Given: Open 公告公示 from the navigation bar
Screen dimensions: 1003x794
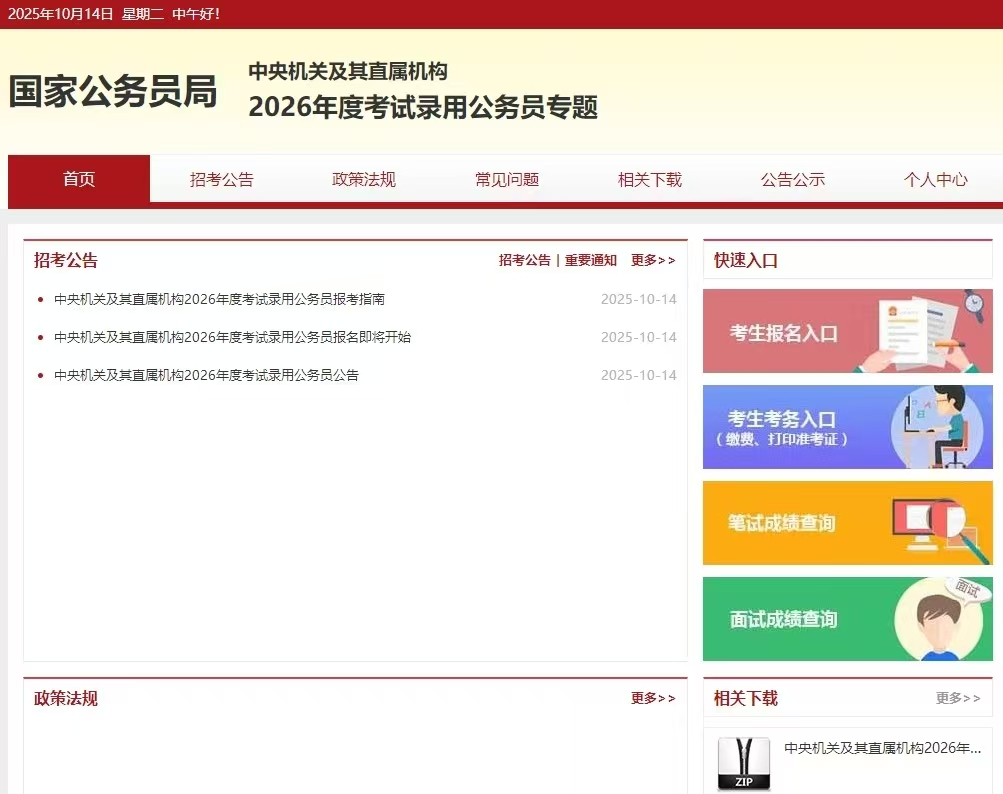Looking at the screenshot, I should pyautogui.click(x=792, y=180).
